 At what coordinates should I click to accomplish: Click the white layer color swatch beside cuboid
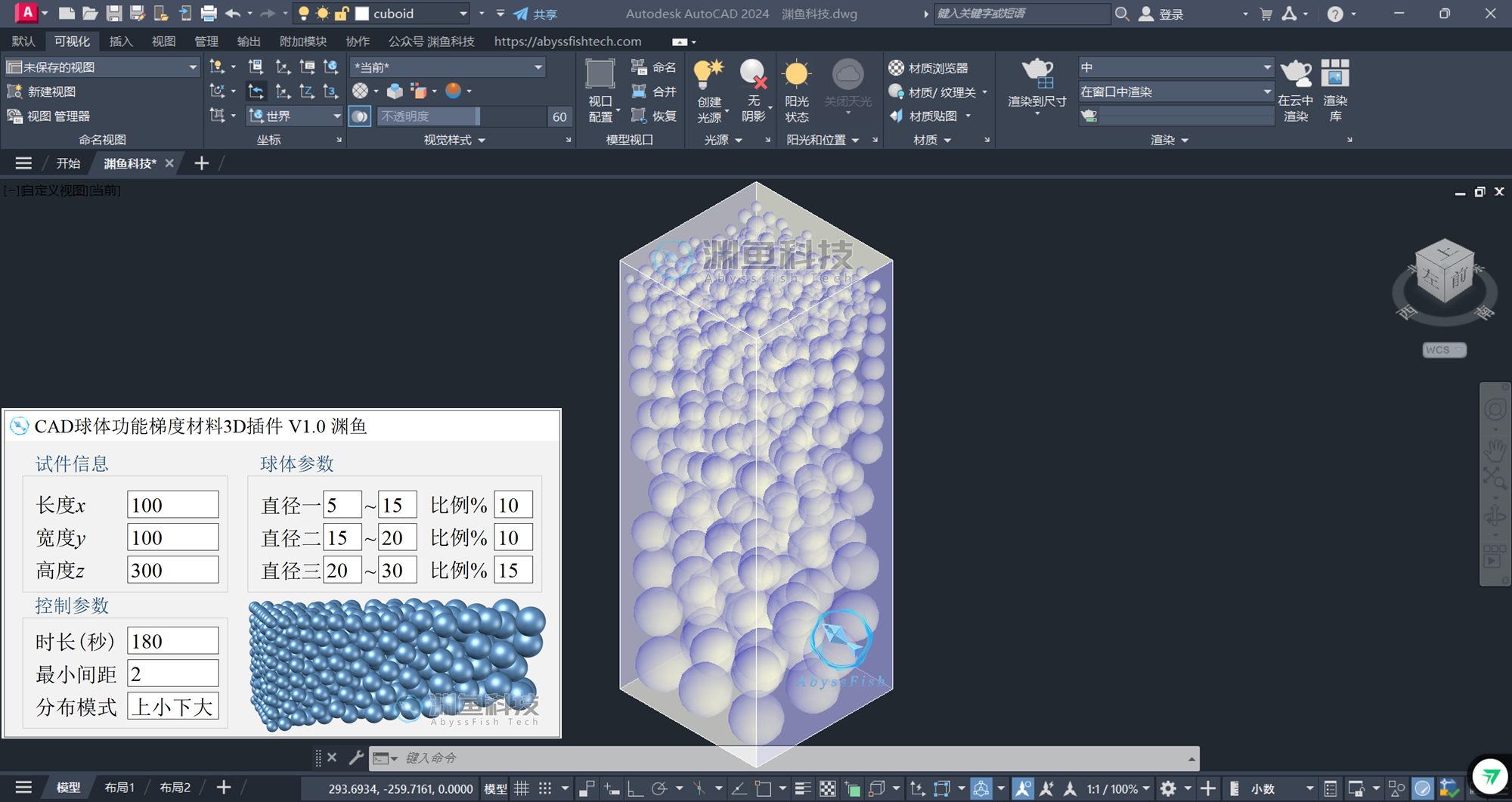[x=362, y=14]
